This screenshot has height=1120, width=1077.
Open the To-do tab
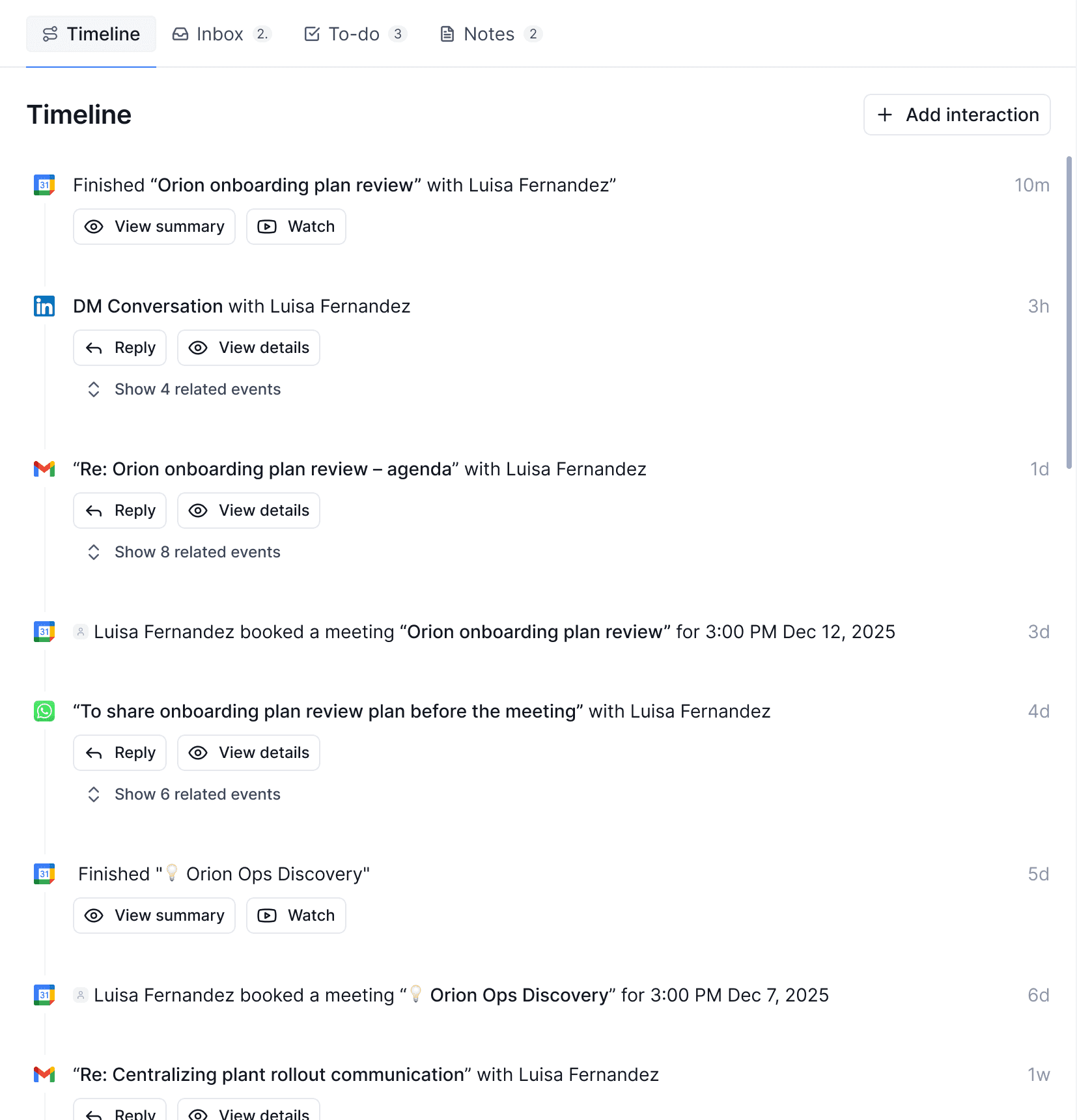354,33
